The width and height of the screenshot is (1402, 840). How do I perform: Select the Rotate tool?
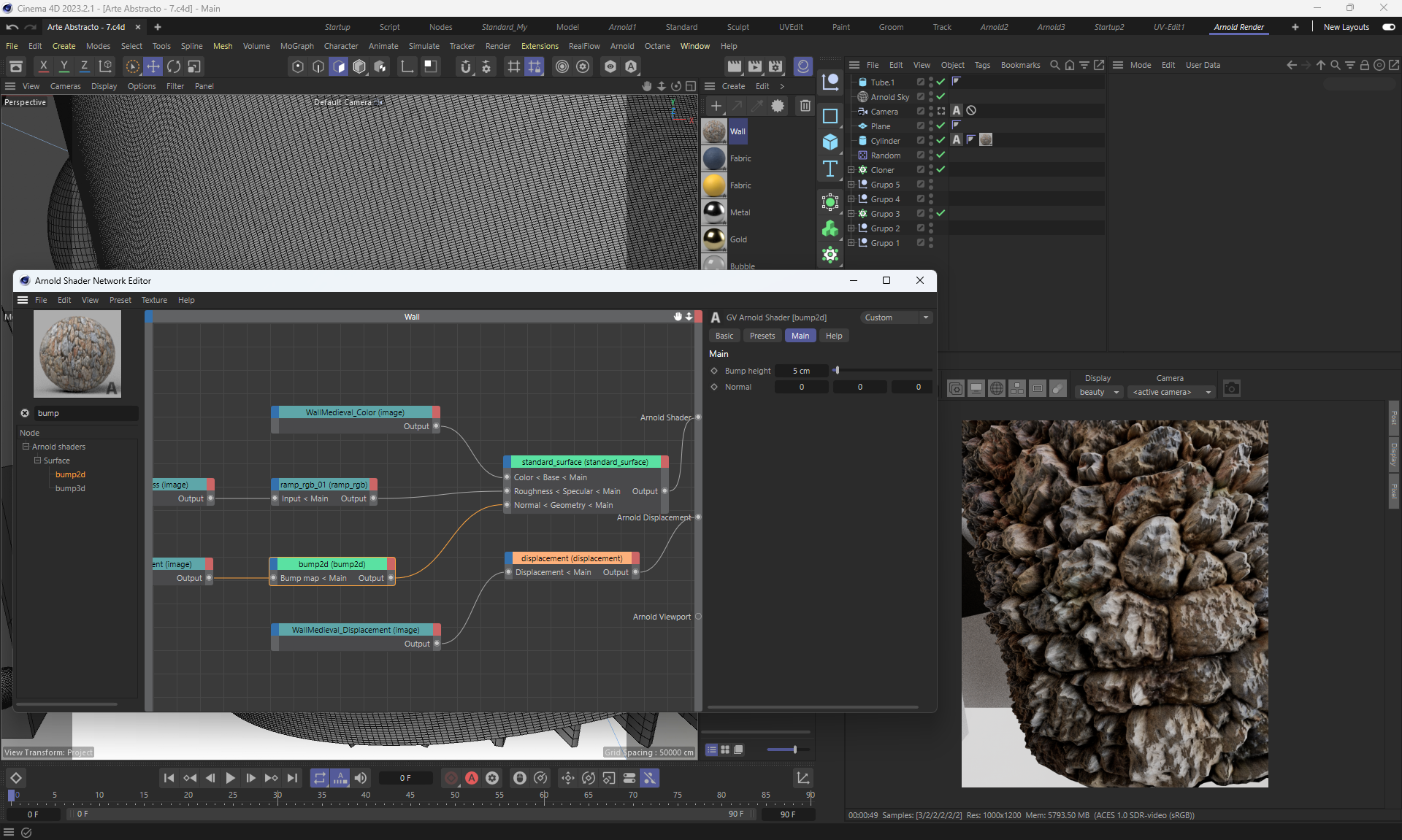tap(174, 66)
